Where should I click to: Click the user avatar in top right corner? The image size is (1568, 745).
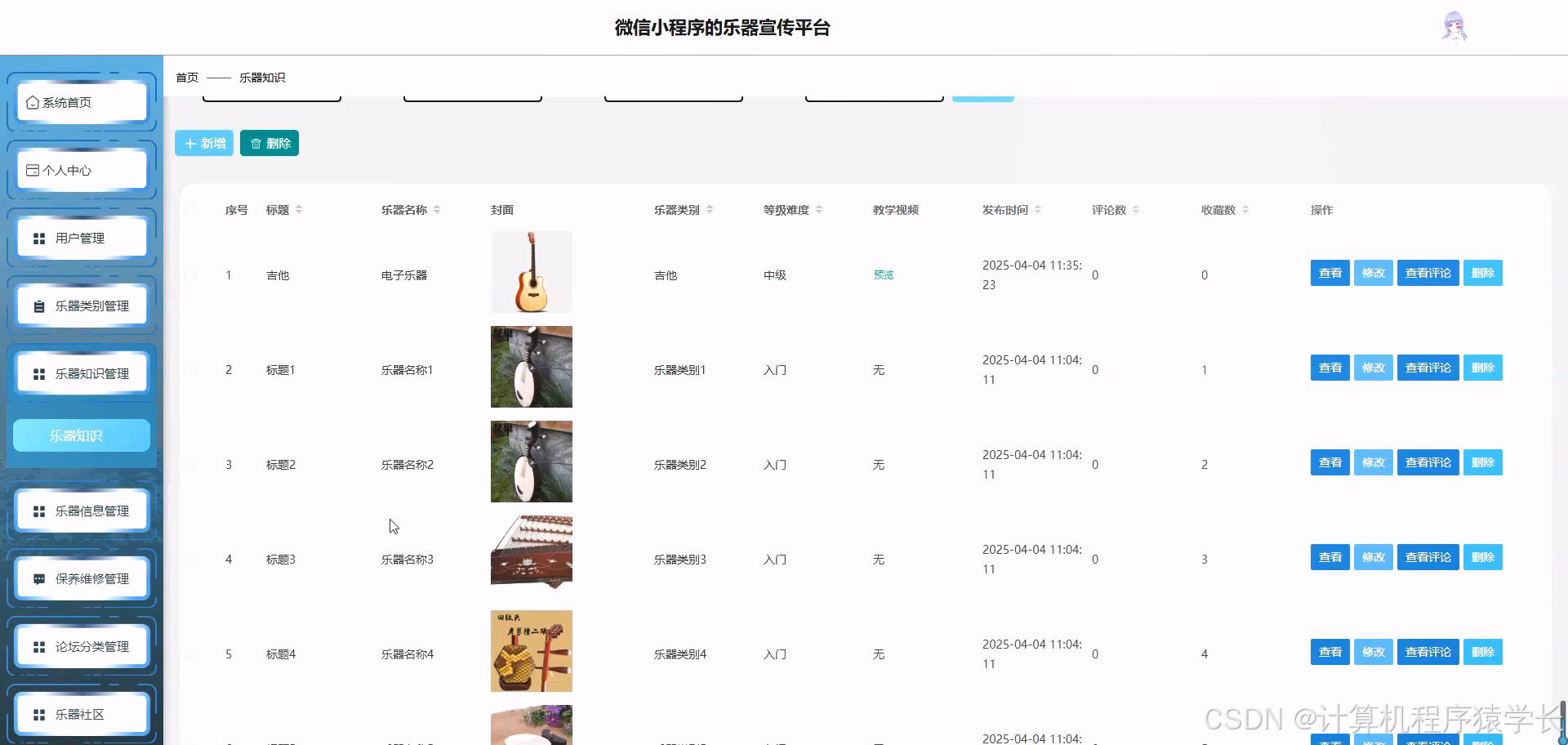[1455, 26]
